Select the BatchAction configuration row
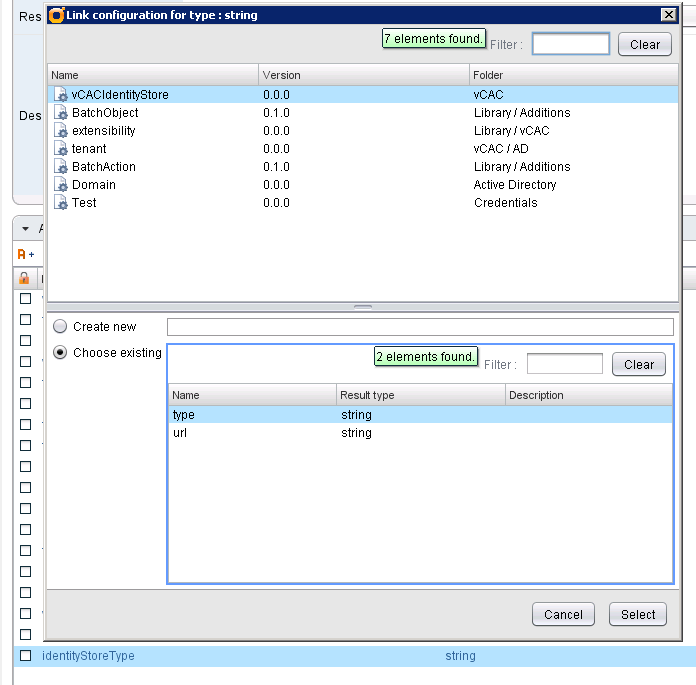The width and height of the screenshot is (696, 685). 363,166
